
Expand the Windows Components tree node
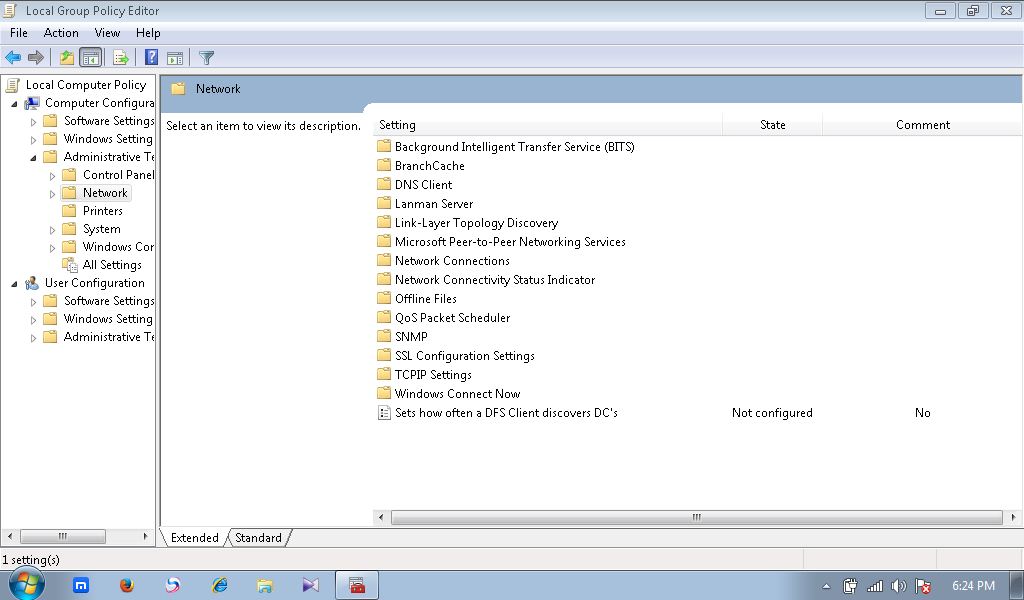[52, 247]
